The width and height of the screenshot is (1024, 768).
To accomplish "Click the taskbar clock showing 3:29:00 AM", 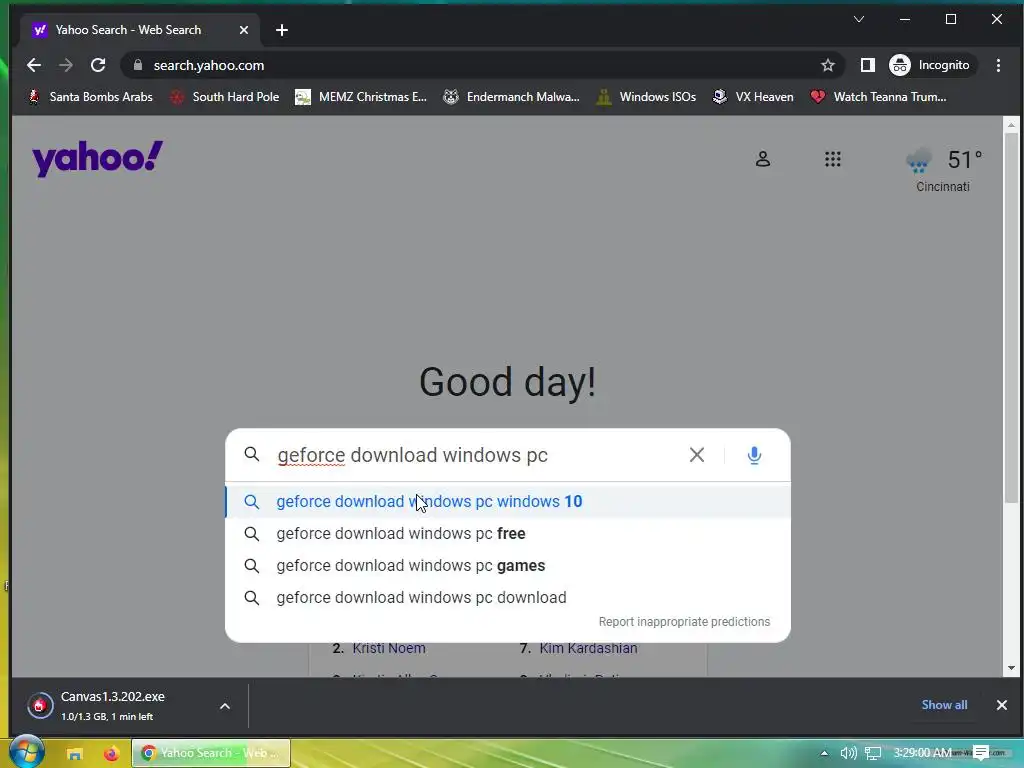I will [x=922, y=753].
